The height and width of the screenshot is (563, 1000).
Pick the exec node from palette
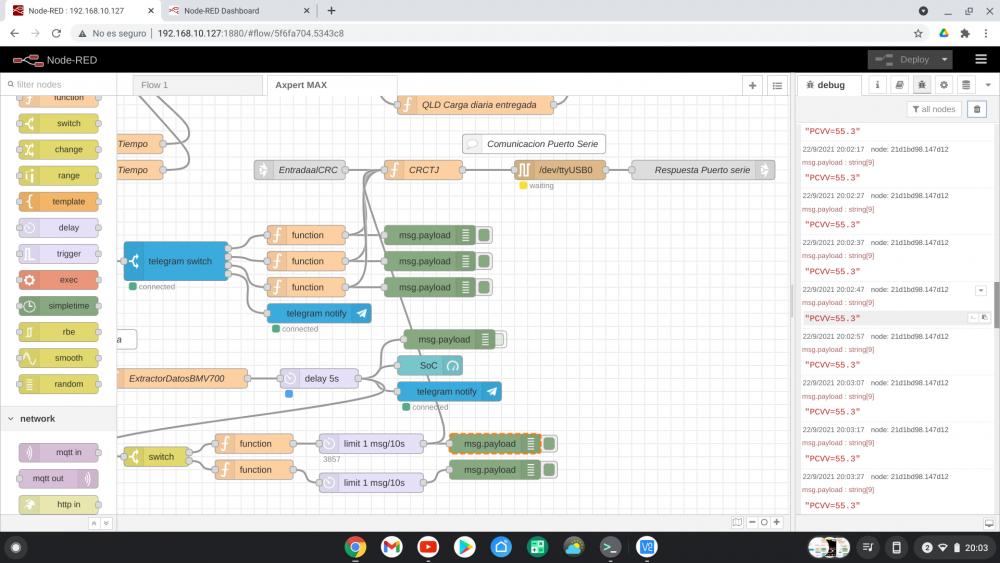[59, 280]
